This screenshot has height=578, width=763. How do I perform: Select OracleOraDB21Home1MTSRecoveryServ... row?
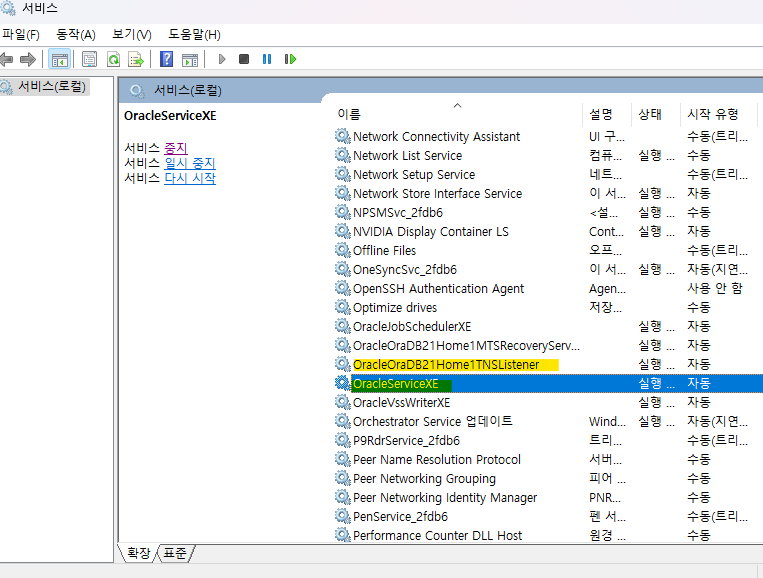(548, 345)
